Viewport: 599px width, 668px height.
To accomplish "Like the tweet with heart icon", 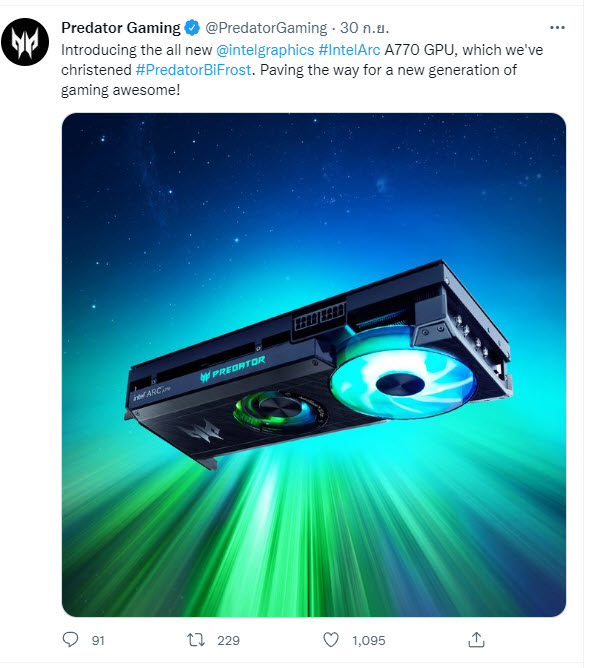I will (331, 640).
